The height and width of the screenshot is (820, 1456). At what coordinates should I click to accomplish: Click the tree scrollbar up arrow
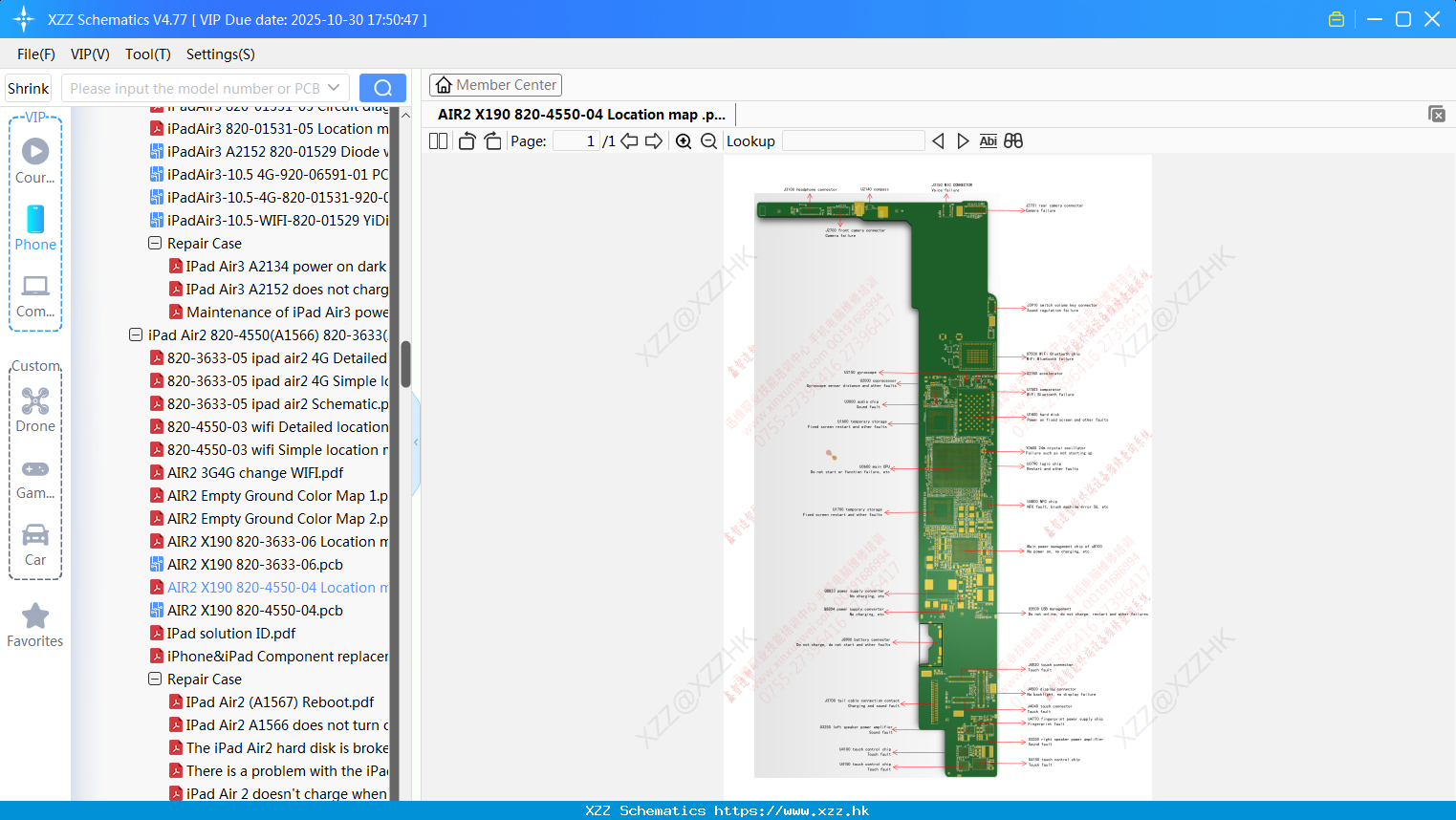click(x=405, y=116)
